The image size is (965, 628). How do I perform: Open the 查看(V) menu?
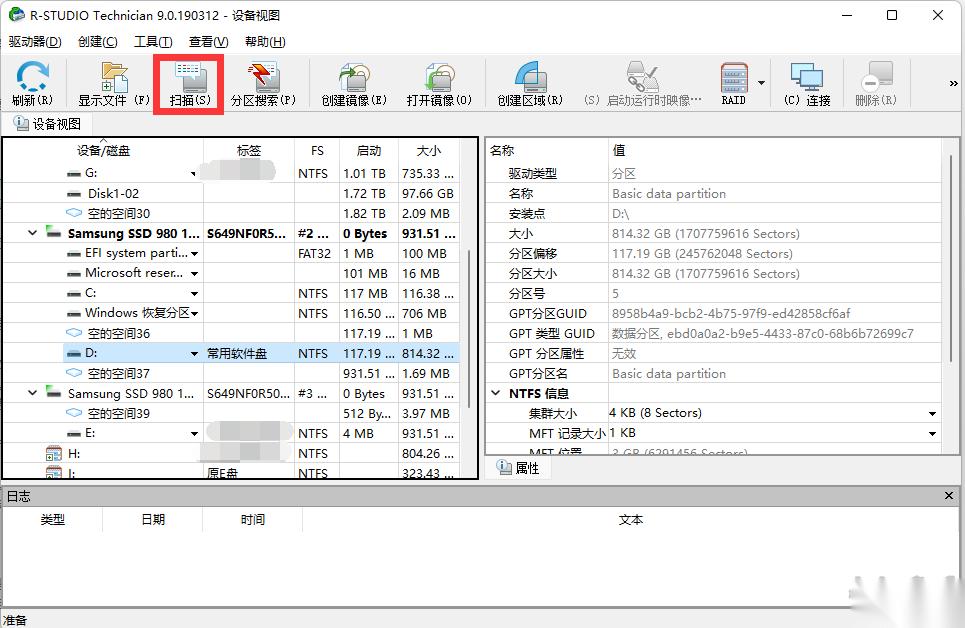coord(209,42)
